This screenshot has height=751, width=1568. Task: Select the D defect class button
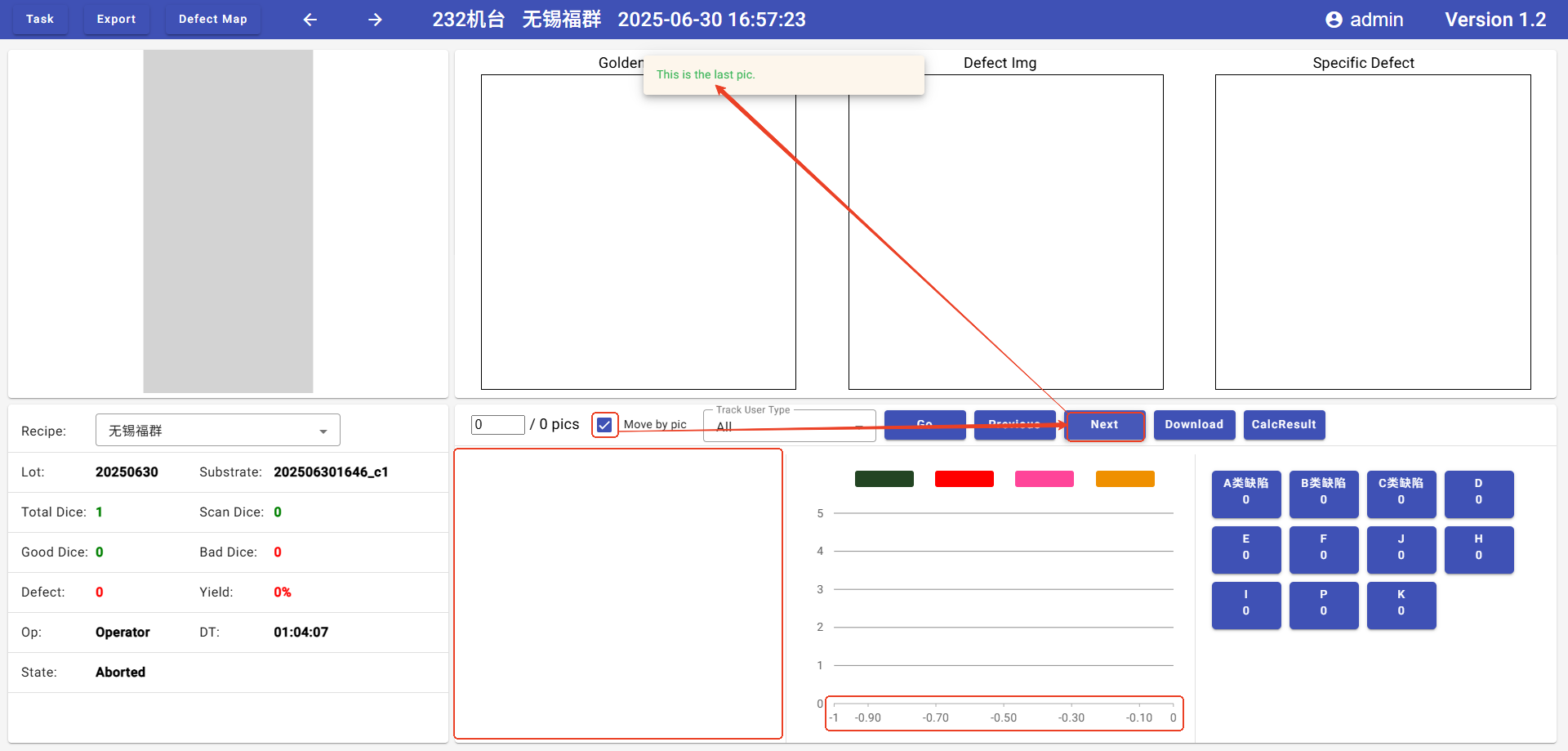[1479, 494]
